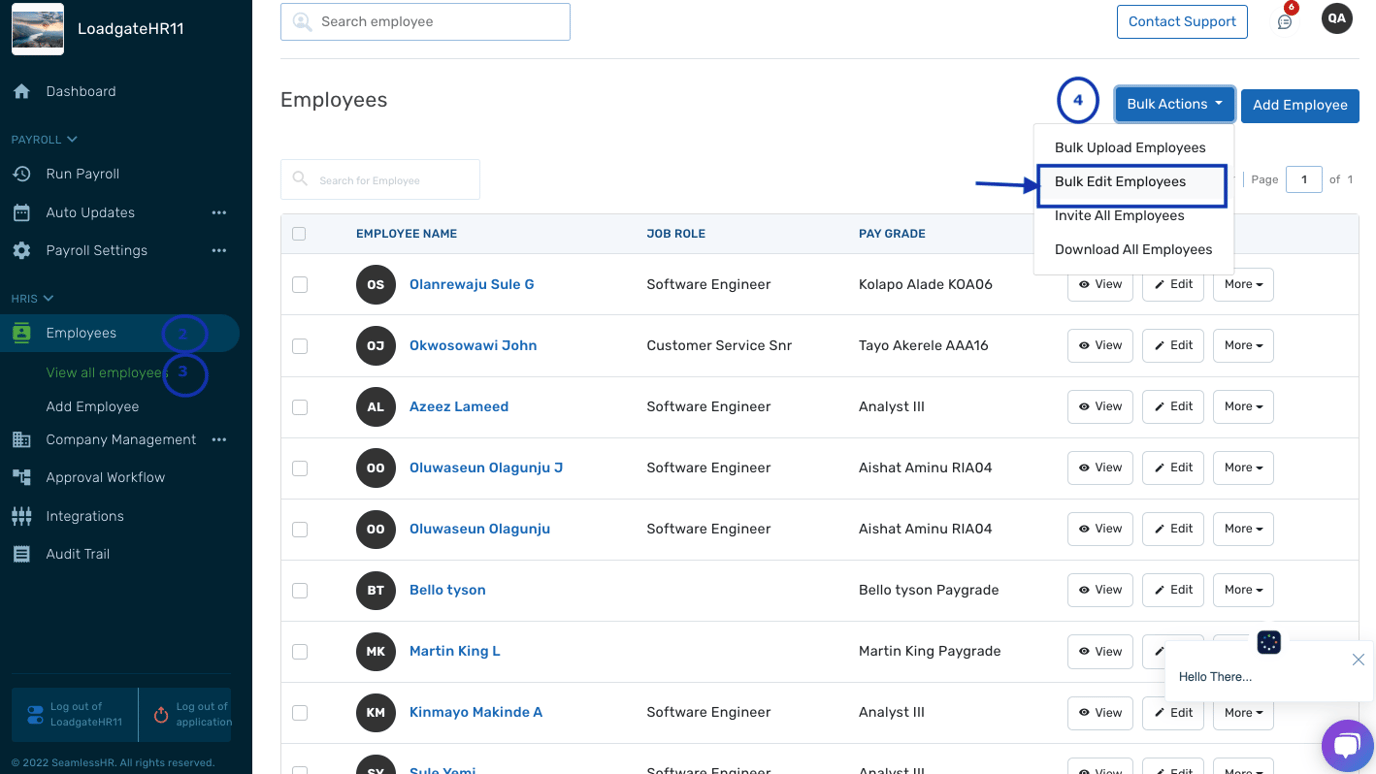1376x774 pixels.
Task: Click the Add Employee button
Action: point(1300,105)
